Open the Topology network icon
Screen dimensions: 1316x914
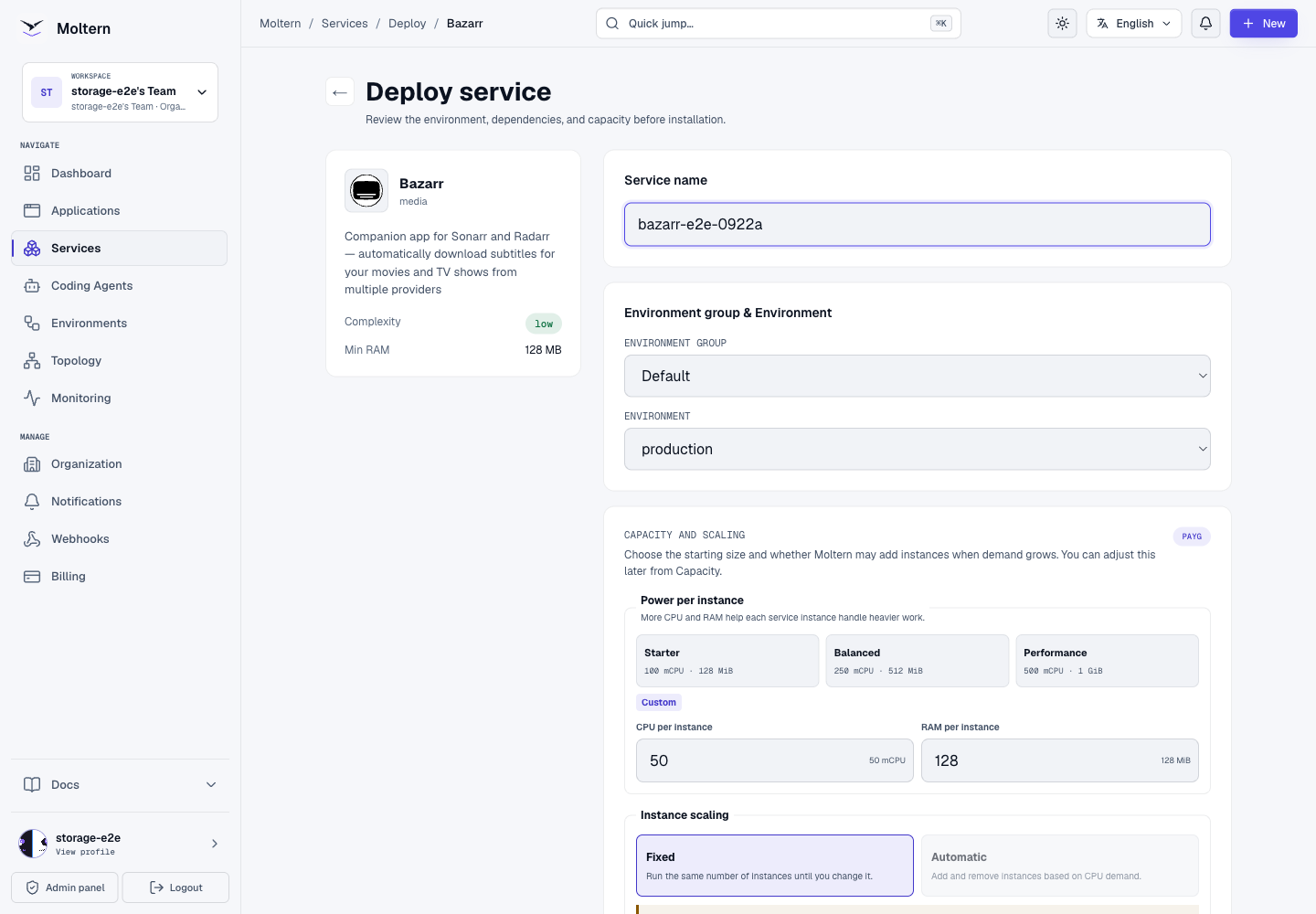(x=32, y=361)
